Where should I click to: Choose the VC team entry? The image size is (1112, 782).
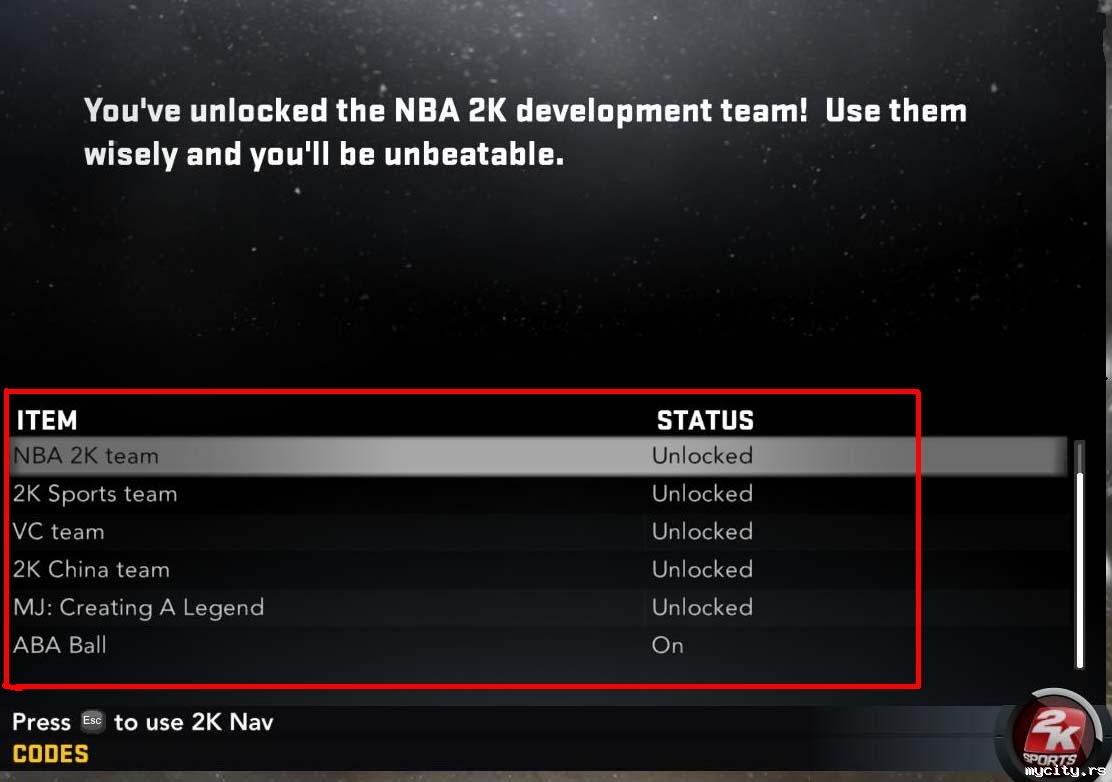coord(59,532)
